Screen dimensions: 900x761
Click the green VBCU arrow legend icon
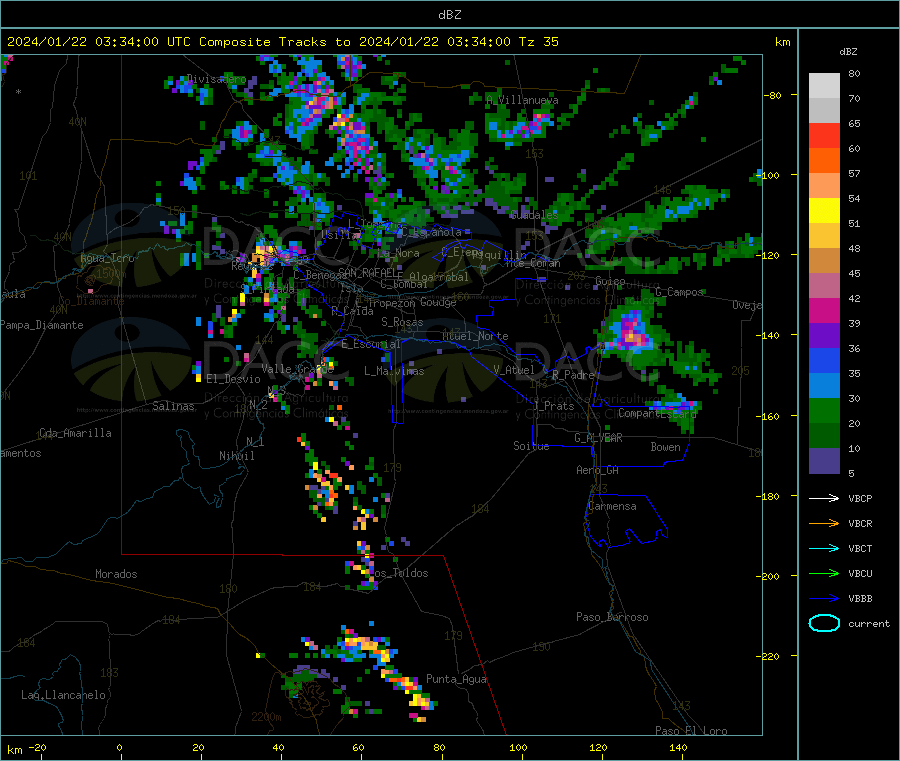(824, 573)
